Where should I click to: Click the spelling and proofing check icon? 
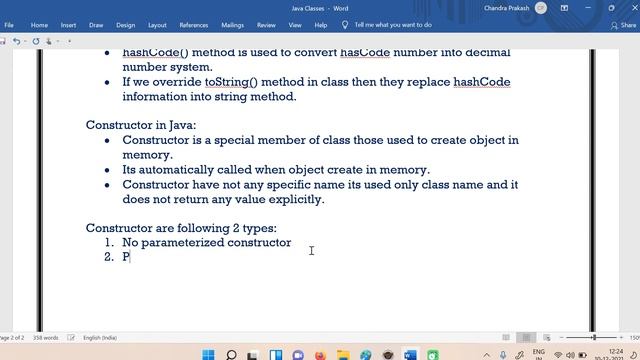71,338
